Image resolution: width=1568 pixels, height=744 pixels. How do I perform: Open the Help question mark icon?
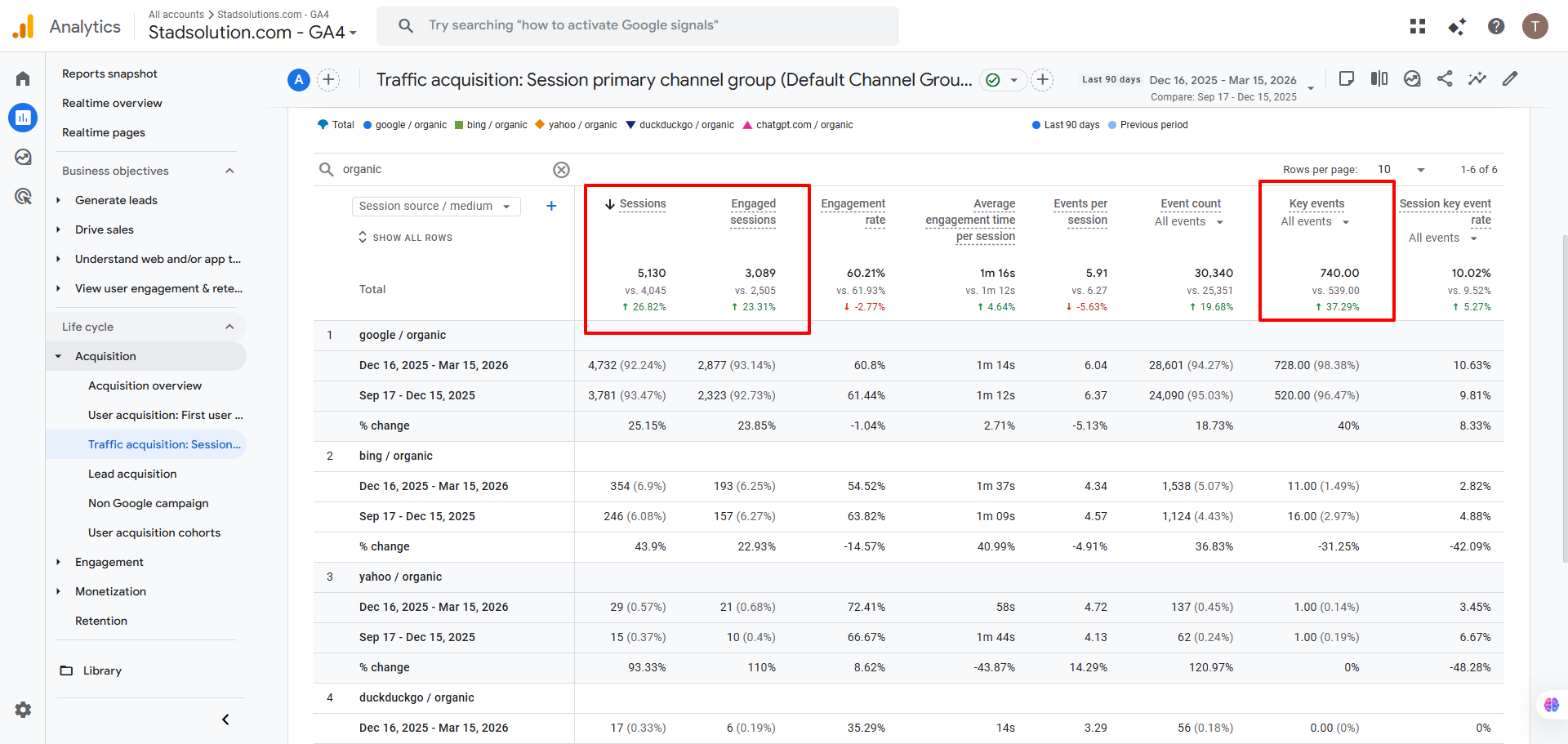coord(1496,26)
